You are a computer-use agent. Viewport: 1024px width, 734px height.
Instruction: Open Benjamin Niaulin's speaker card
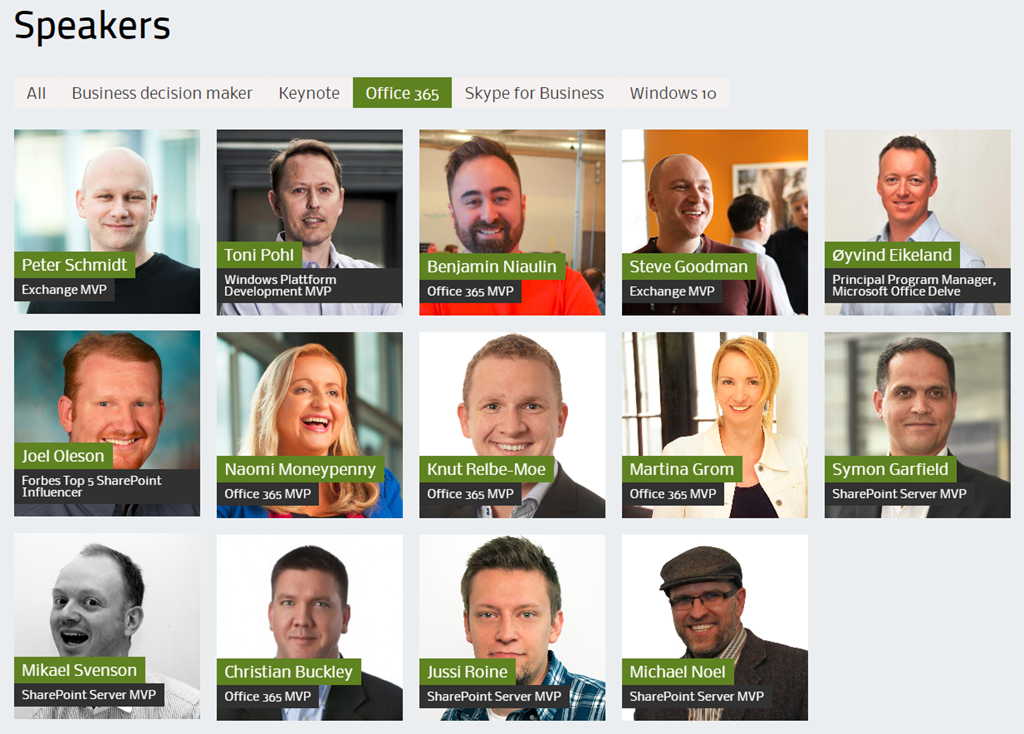pyautogui.click(x=512, y=222)
